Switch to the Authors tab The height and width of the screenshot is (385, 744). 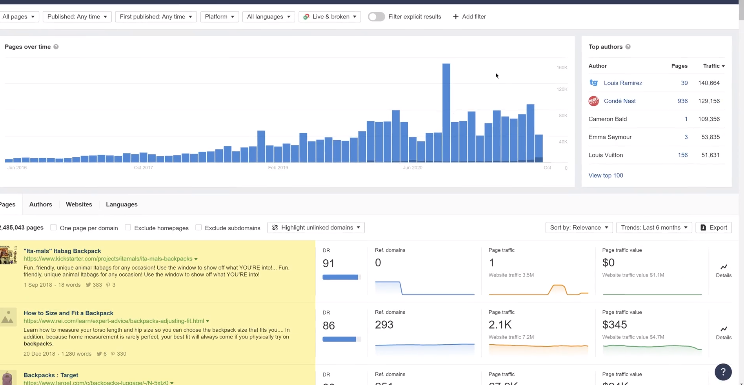coord(40,204)
